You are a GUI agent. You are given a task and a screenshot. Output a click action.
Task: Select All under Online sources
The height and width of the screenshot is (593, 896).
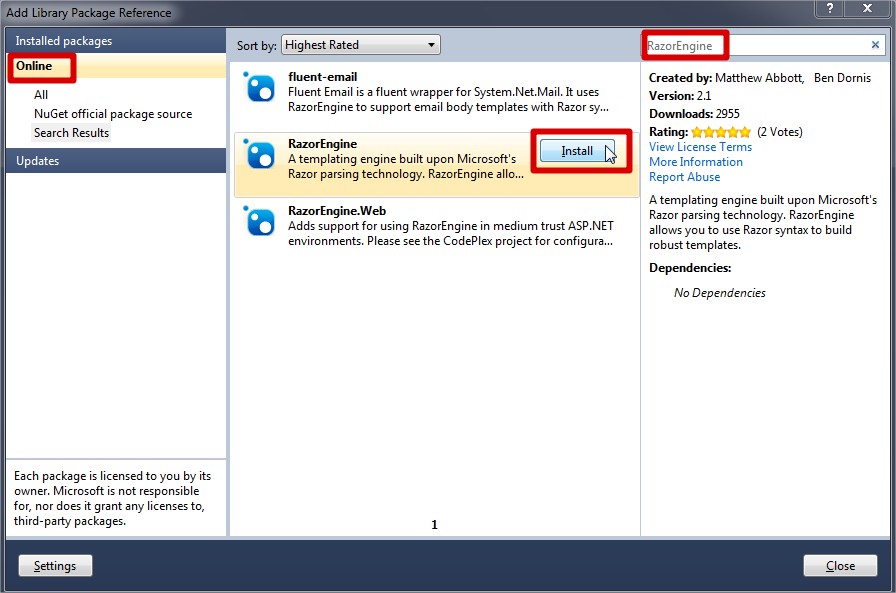41,95
